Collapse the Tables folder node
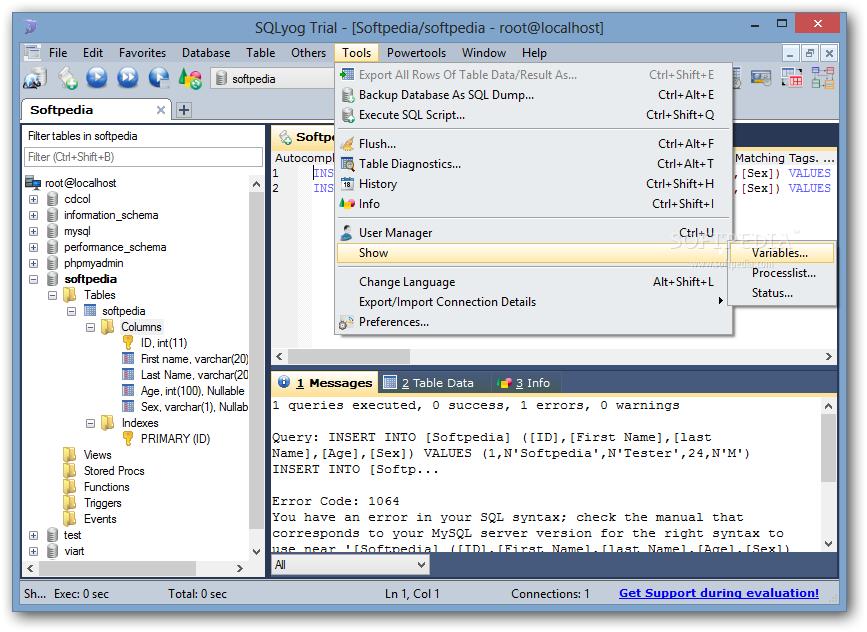 click(53, 295)
